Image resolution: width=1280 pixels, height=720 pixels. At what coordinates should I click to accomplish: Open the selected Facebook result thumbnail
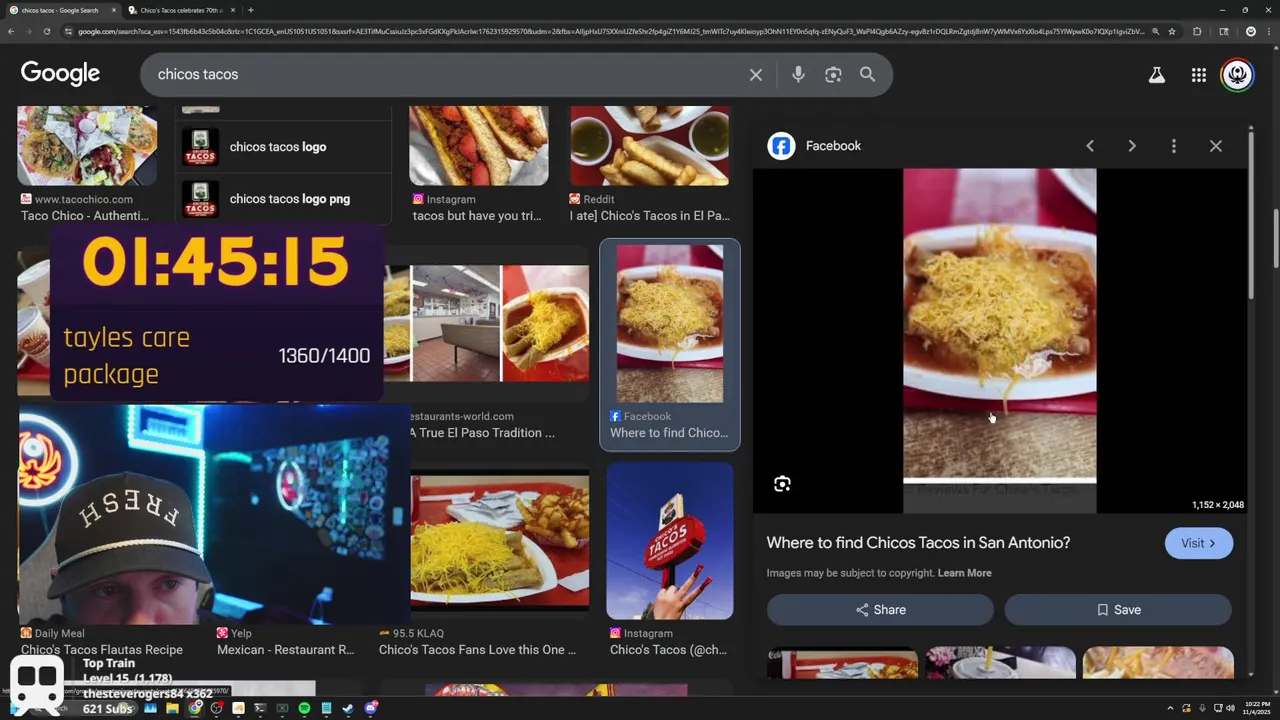click(670, 324)
